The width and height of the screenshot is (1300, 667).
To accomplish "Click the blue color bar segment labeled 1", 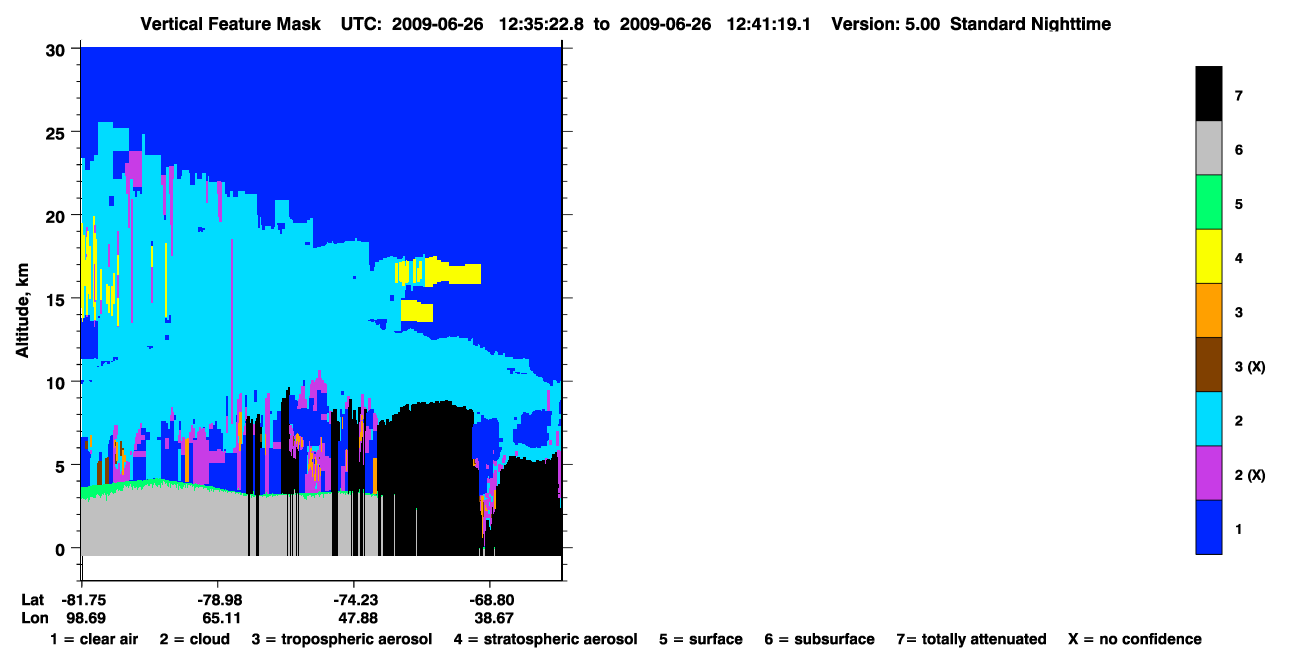I will point(1209,526).
